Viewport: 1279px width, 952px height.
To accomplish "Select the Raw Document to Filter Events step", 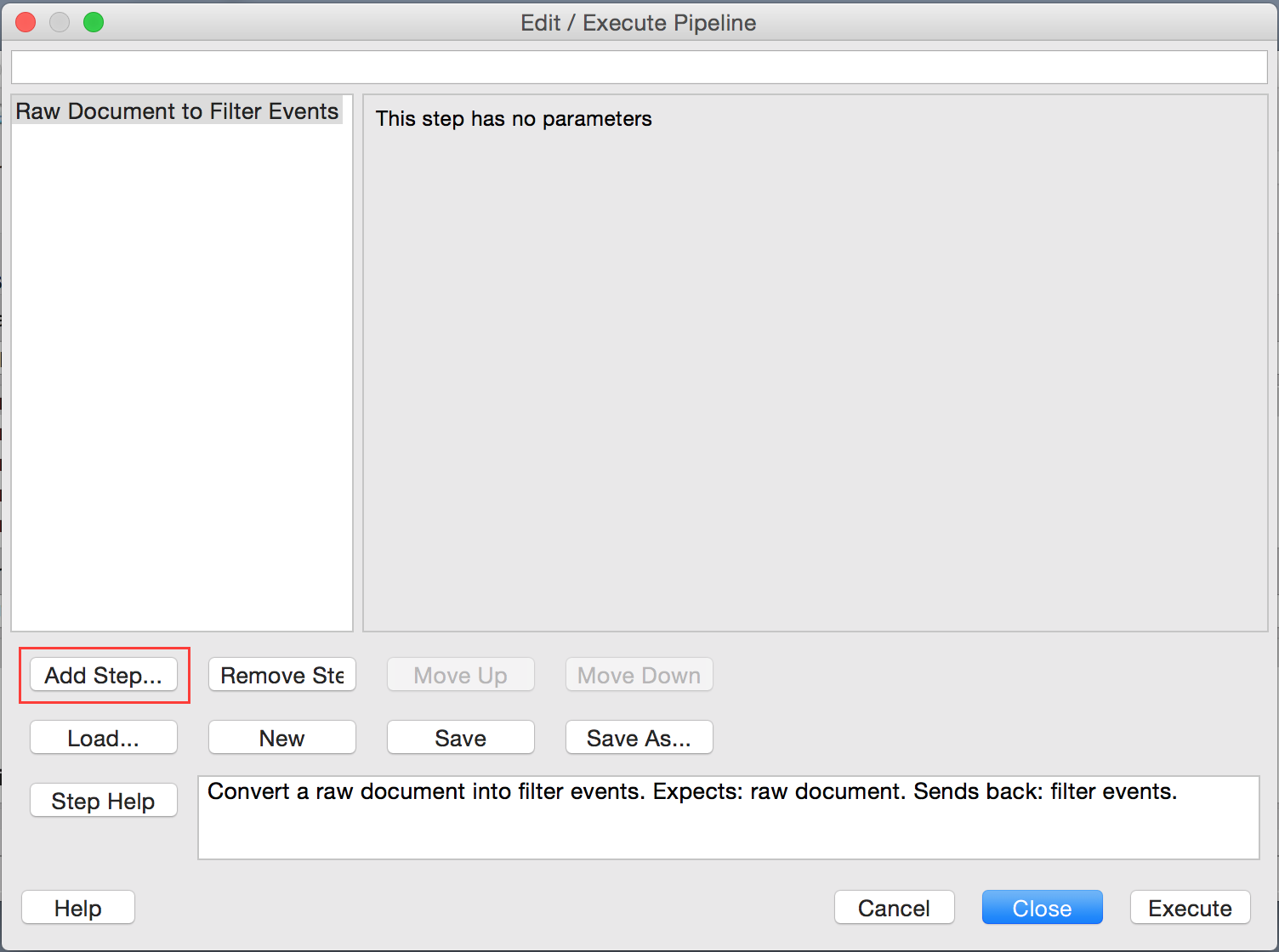I will (177, 111).
